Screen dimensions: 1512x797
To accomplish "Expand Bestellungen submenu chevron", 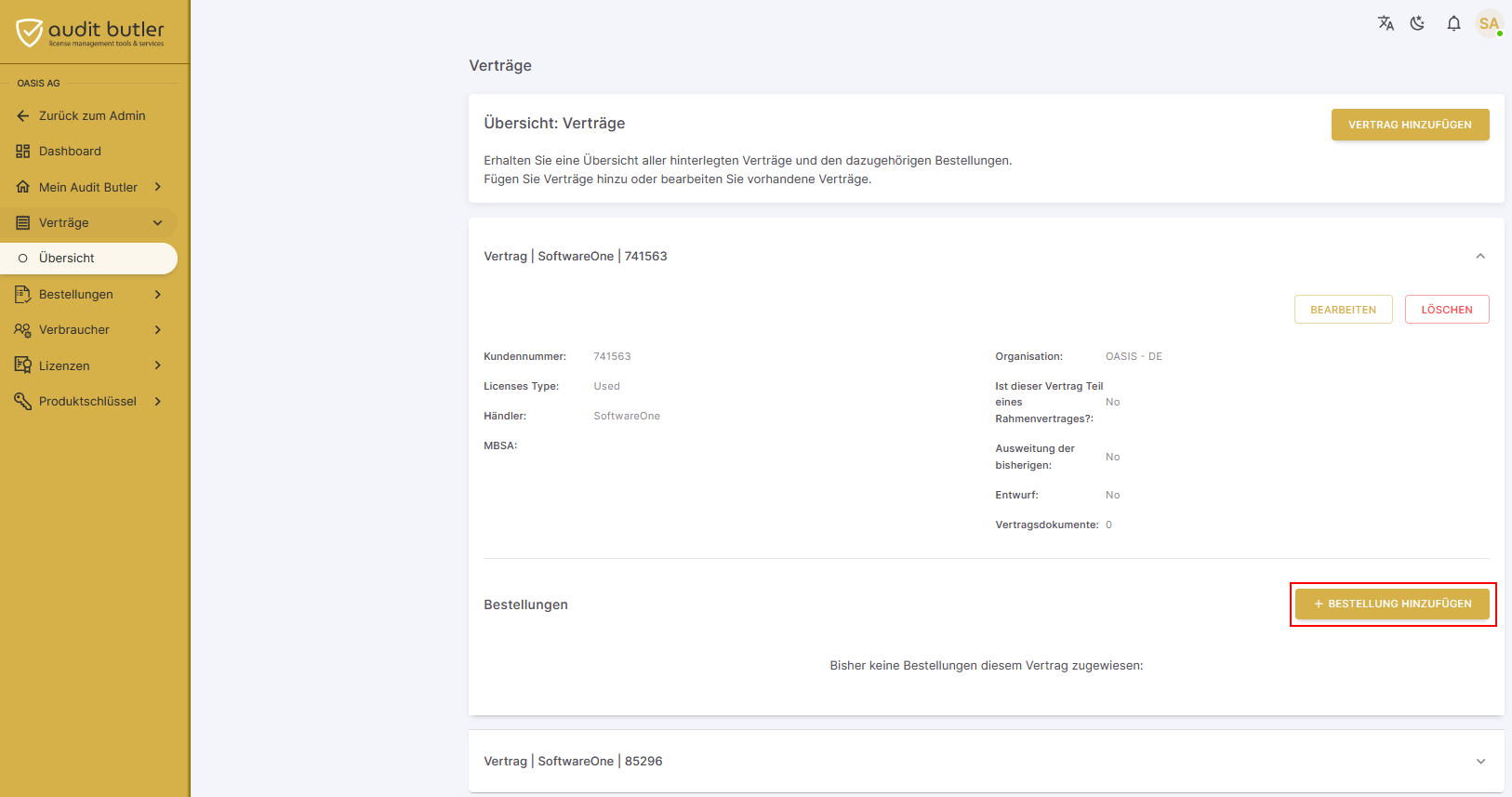I will (x=158, y=294).
